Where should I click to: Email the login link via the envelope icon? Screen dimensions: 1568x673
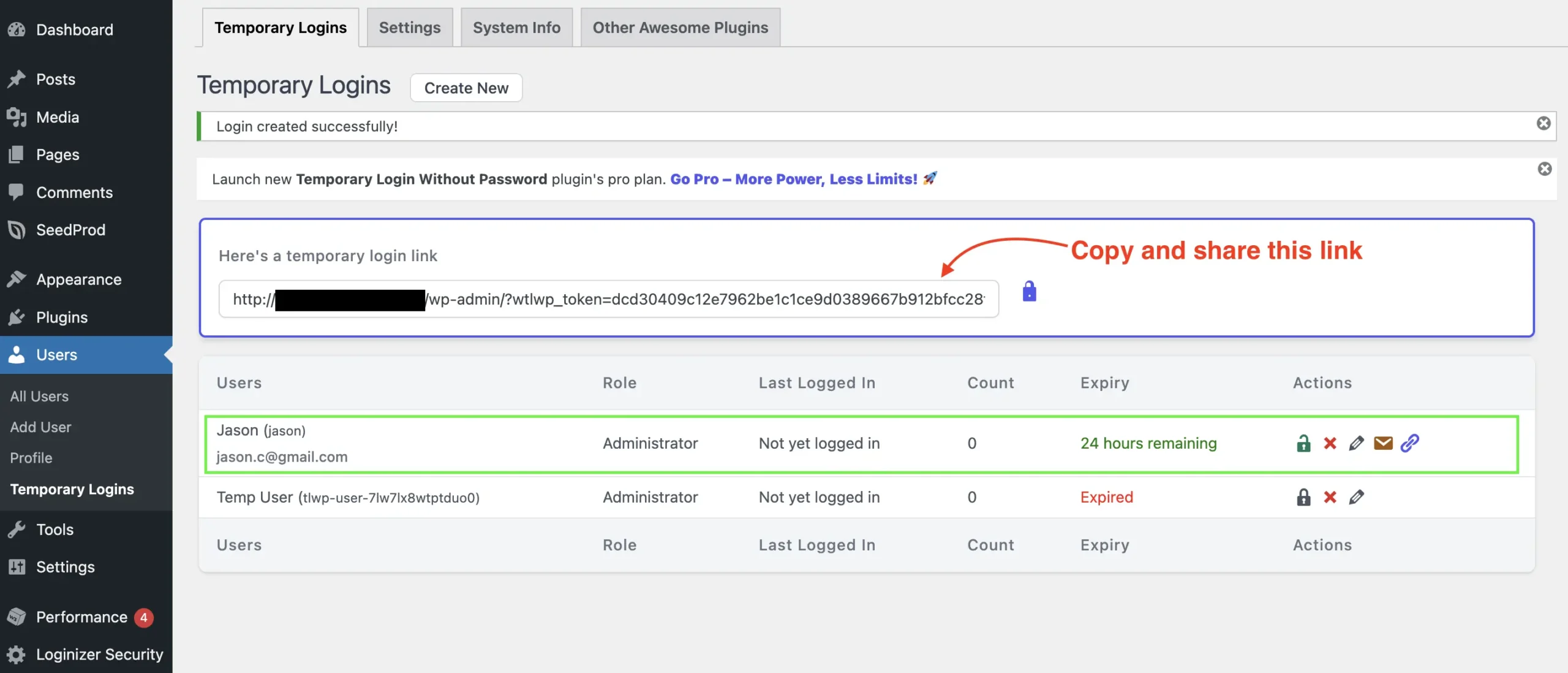pos(1384,443)
